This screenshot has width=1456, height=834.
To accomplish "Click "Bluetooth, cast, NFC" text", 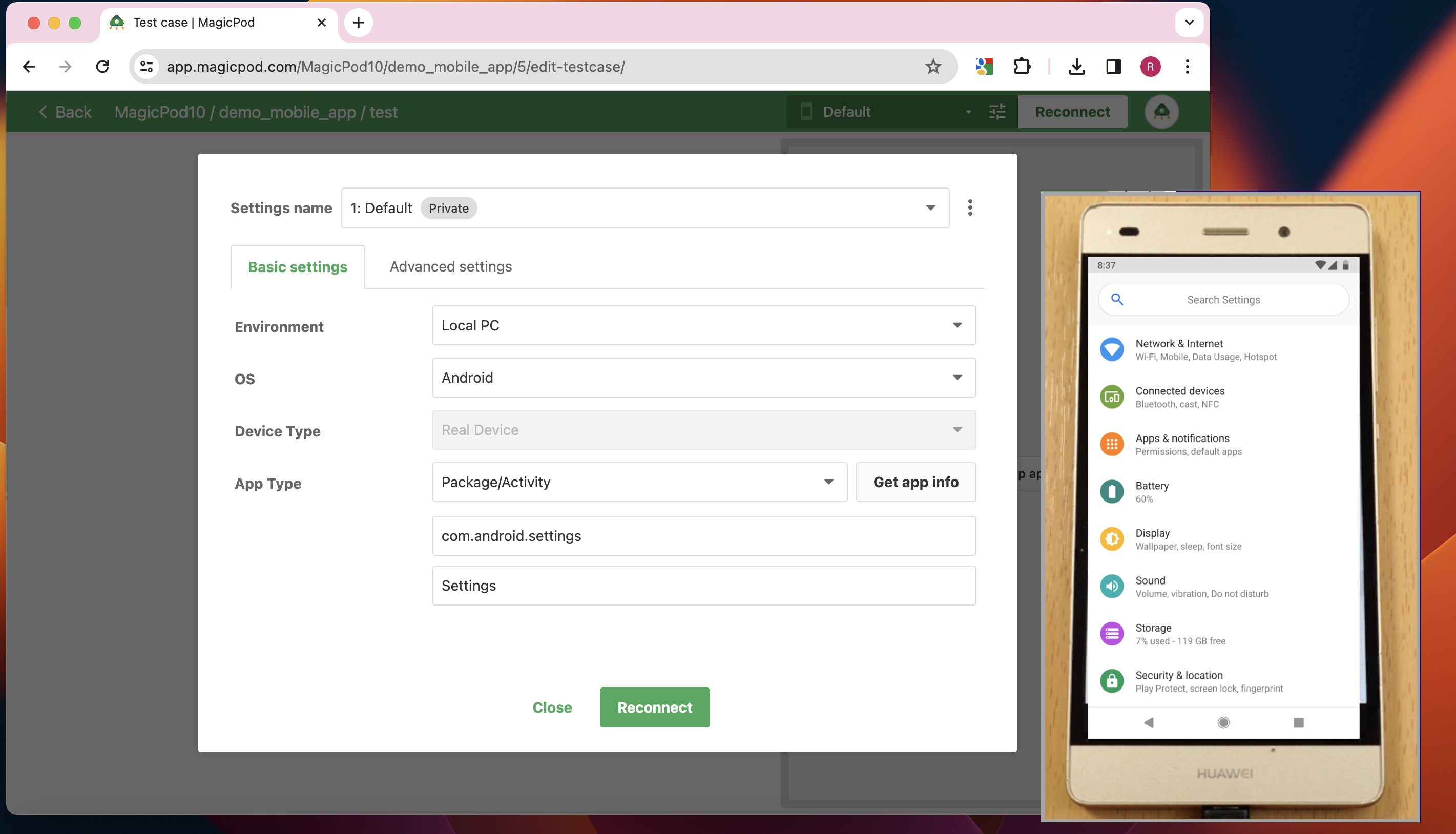I will point(1177,404).
